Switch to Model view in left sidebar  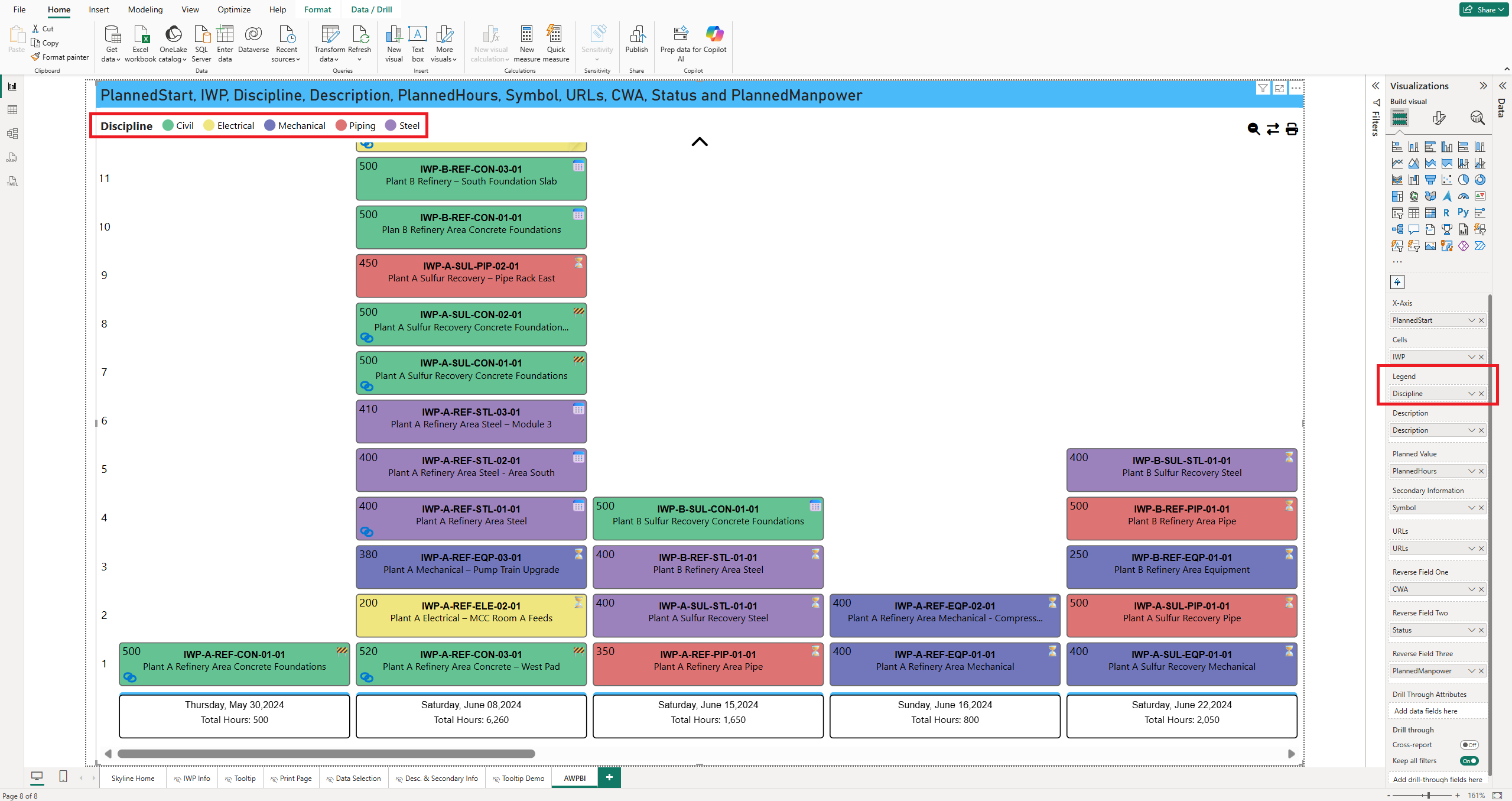click(x=12, y=134)
